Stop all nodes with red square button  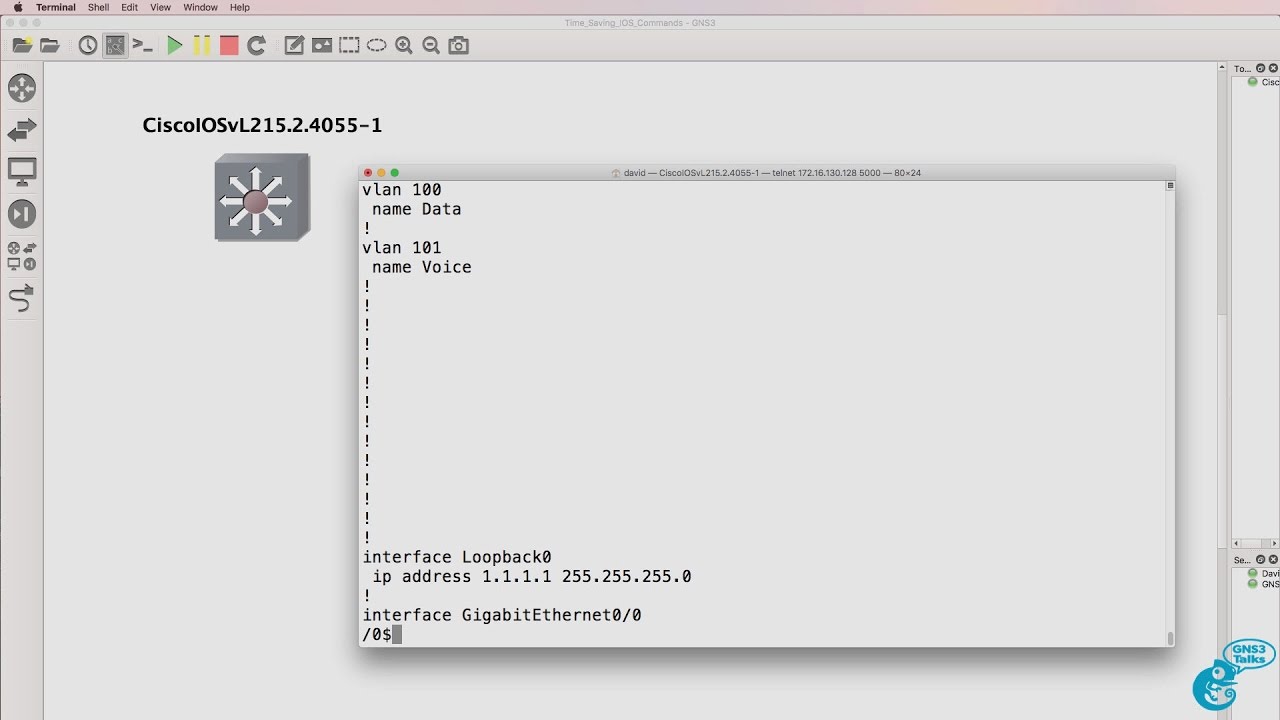point(229,45)
